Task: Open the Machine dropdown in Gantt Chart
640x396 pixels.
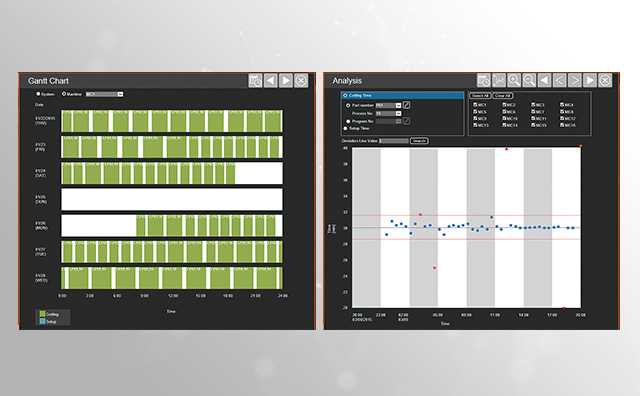Action: coord(104,94)
